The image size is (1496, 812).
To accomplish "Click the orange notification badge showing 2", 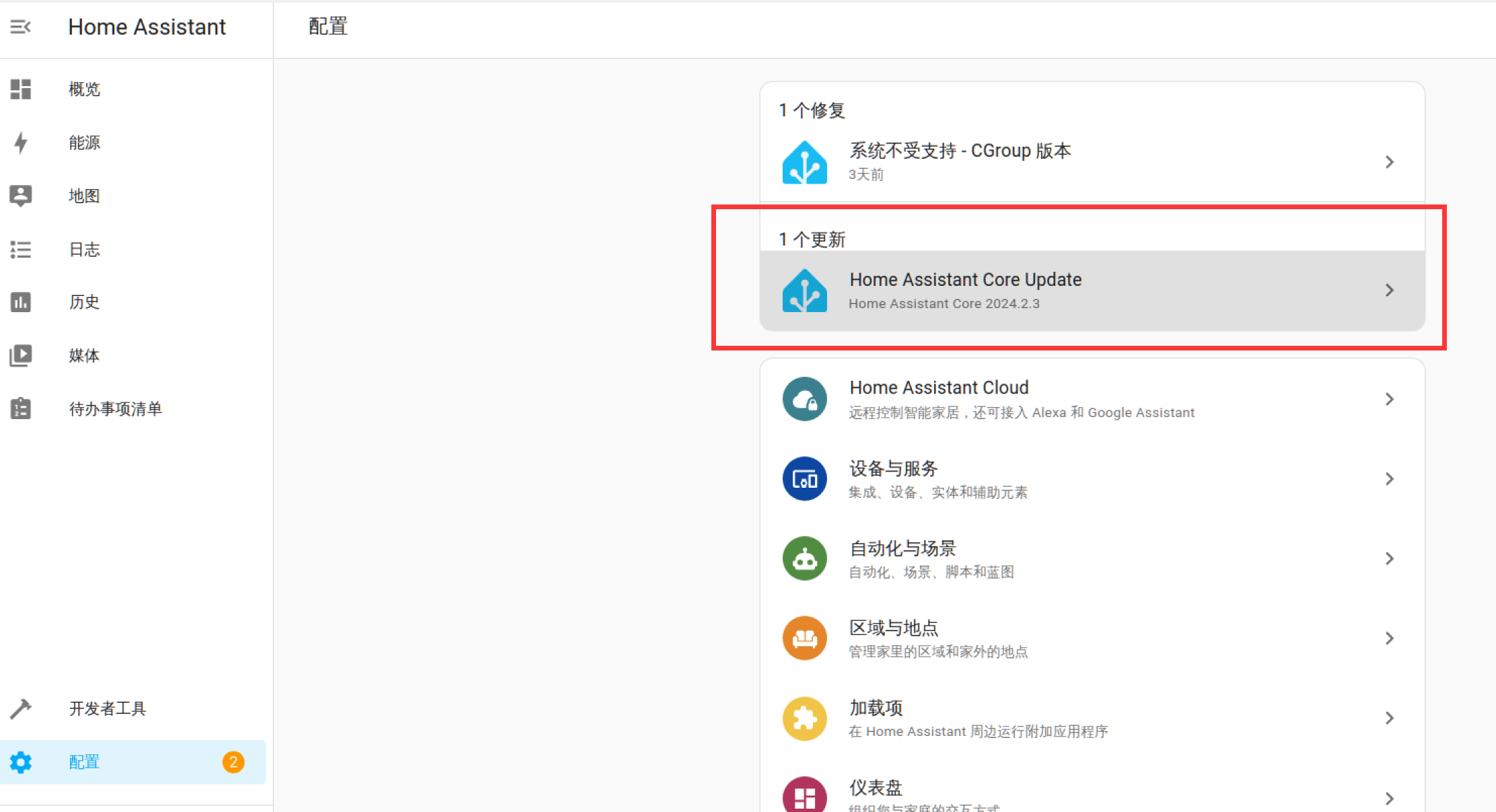I will click(x=234, y=762).
